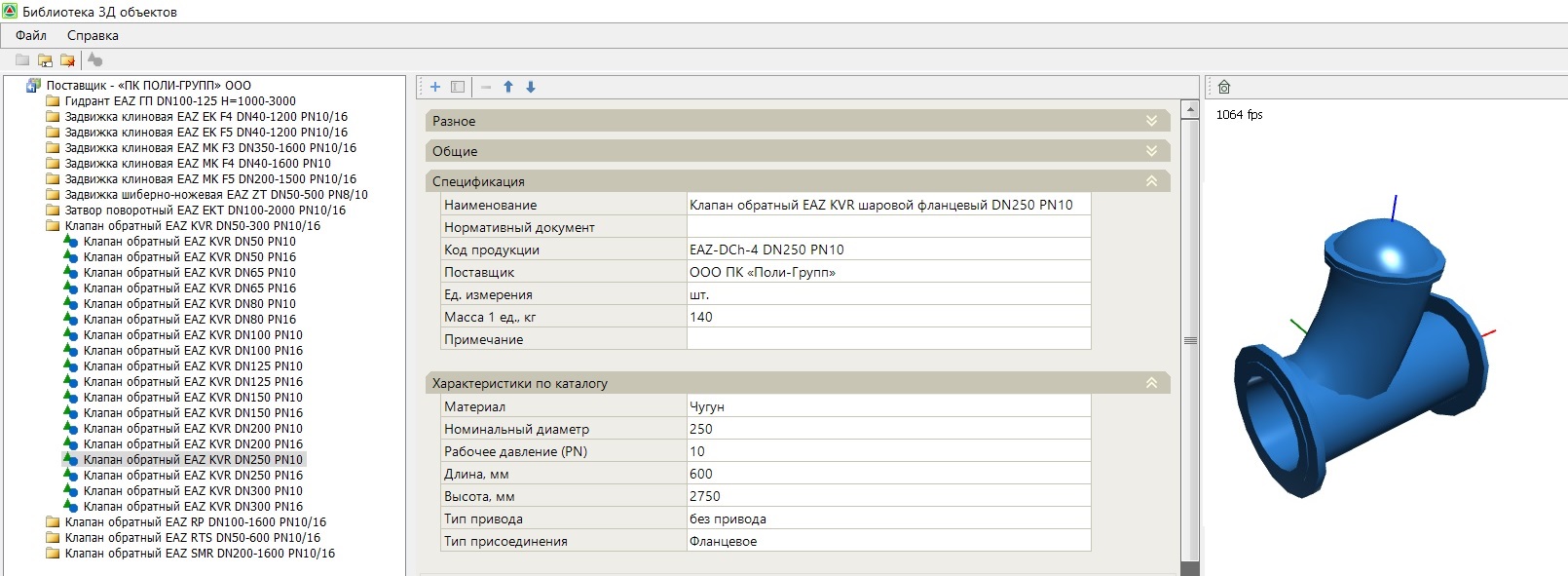1568x576 pixels.
Task: Click the Масса 1 ед. value field
Action: click(x=887, y=317)
